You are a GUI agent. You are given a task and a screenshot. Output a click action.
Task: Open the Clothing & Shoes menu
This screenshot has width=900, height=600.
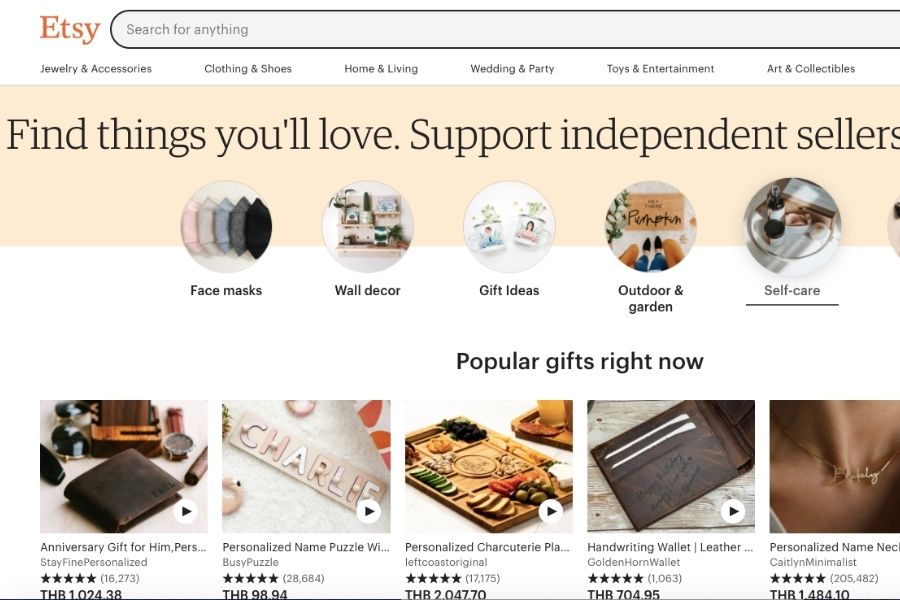[x=248, y=69]
